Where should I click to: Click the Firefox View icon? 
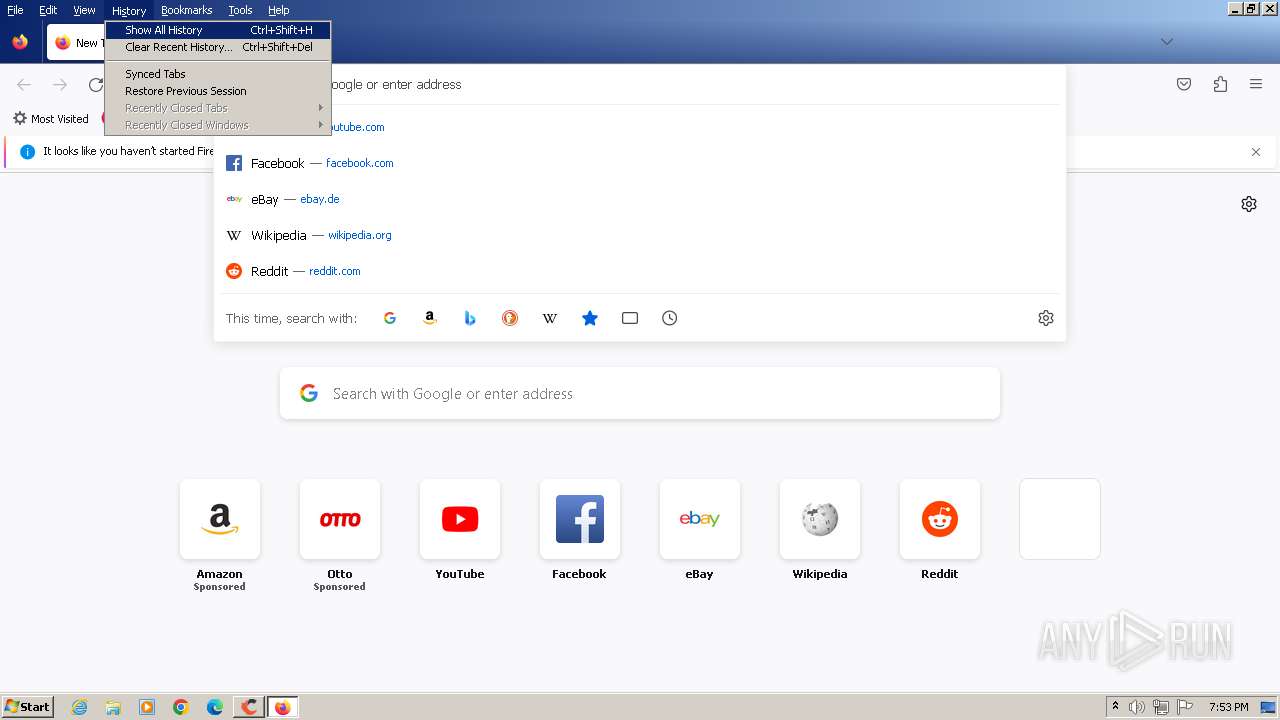click(x=20, y=42)
